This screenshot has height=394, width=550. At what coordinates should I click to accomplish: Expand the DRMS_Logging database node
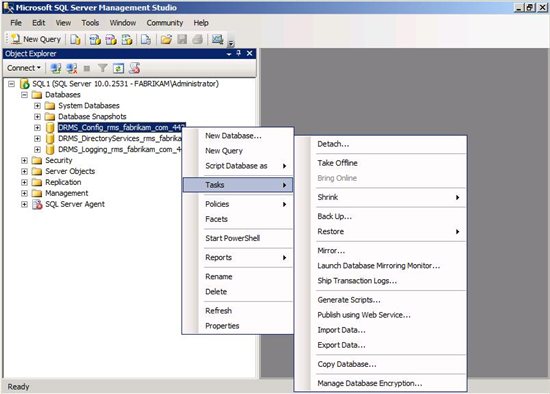tap(37, 149)
